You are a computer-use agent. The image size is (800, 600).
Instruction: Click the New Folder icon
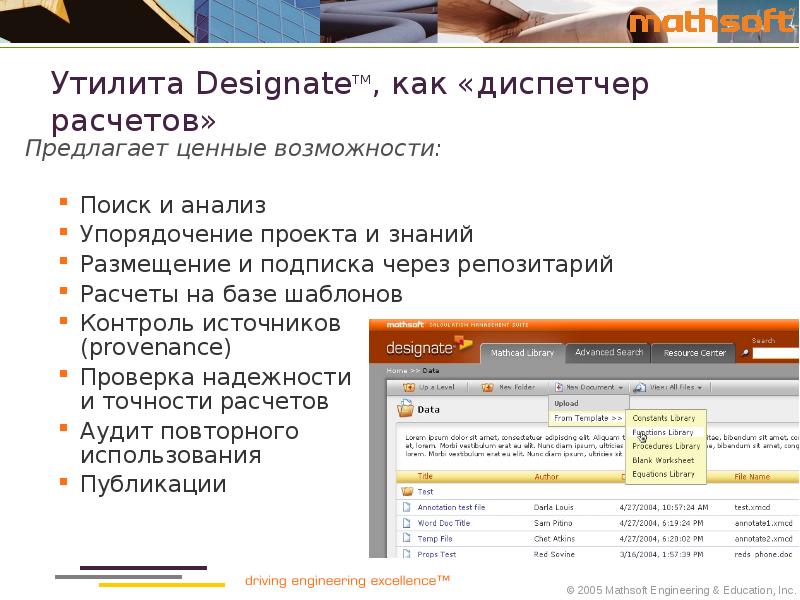(x=487, y=387)
